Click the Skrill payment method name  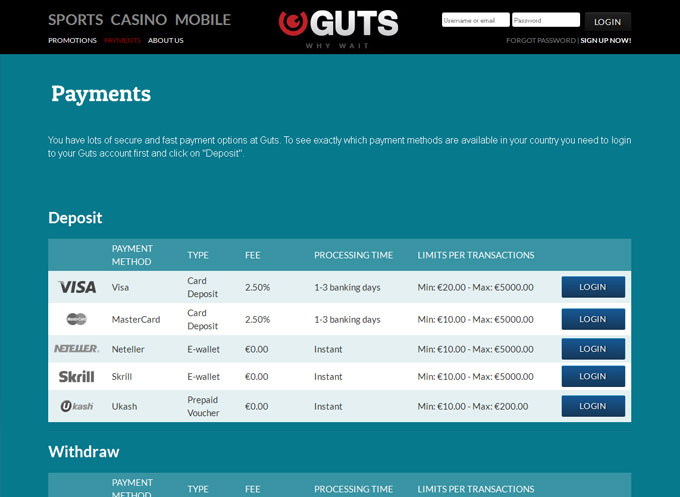point(121,377)
